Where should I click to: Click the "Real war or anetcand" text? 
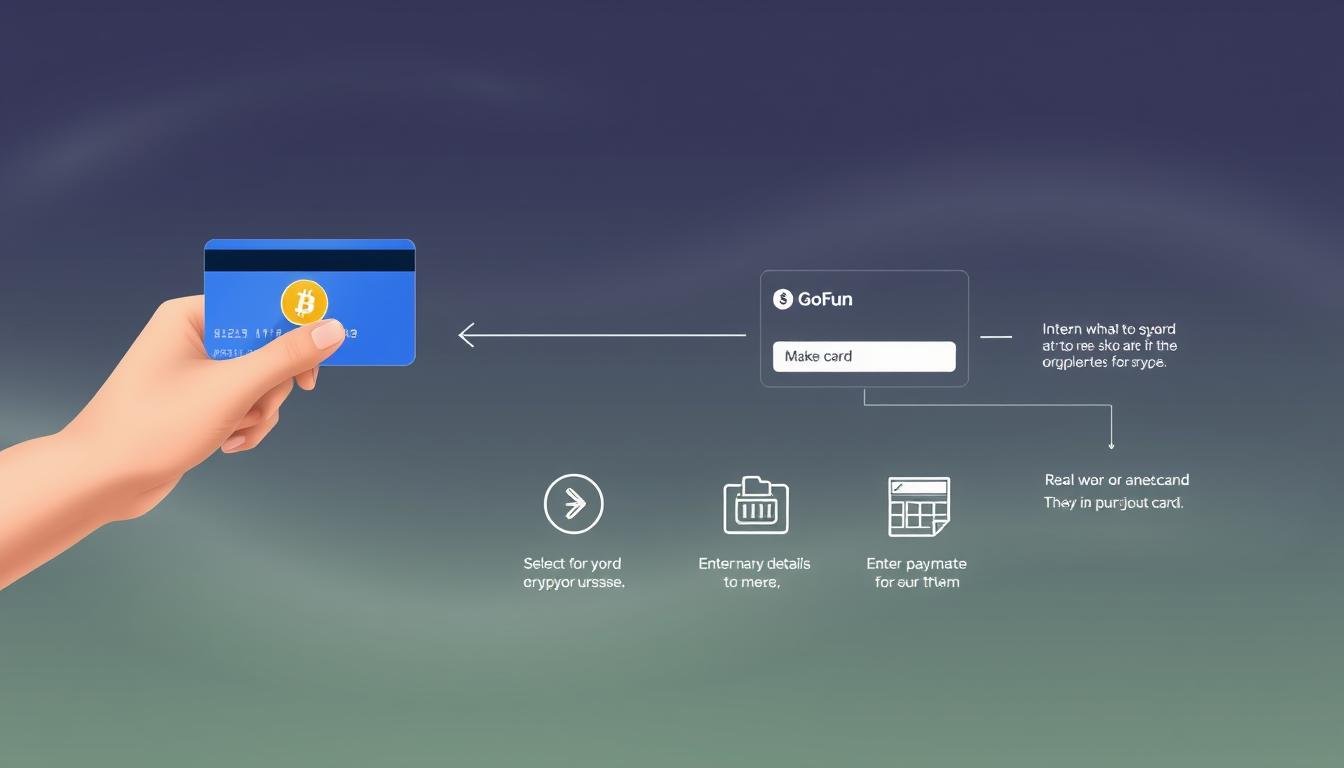(1116, 480)
